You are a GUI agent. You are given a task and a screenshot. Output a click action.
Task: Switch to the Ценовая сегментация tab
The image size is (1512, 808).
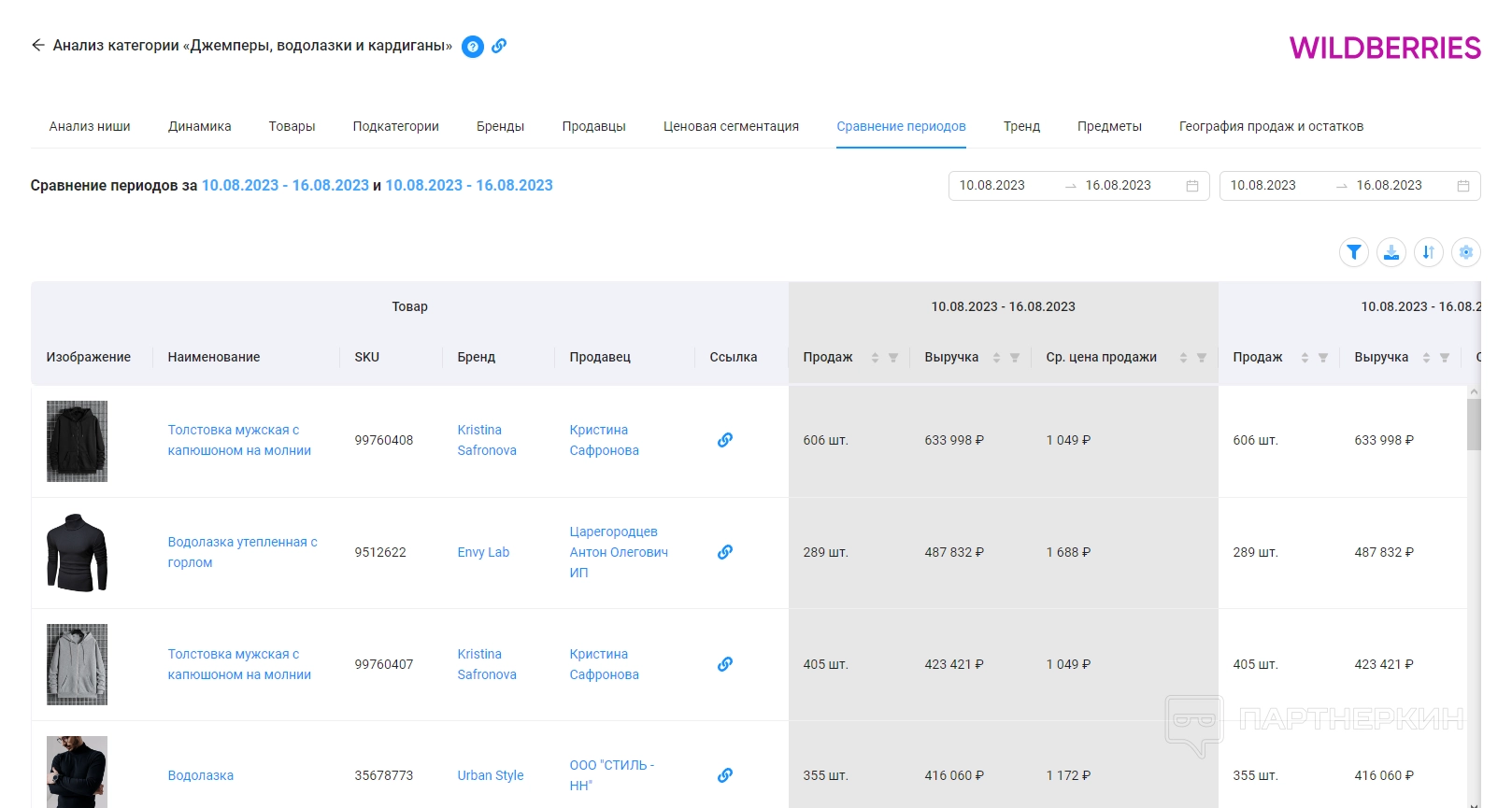731,126
